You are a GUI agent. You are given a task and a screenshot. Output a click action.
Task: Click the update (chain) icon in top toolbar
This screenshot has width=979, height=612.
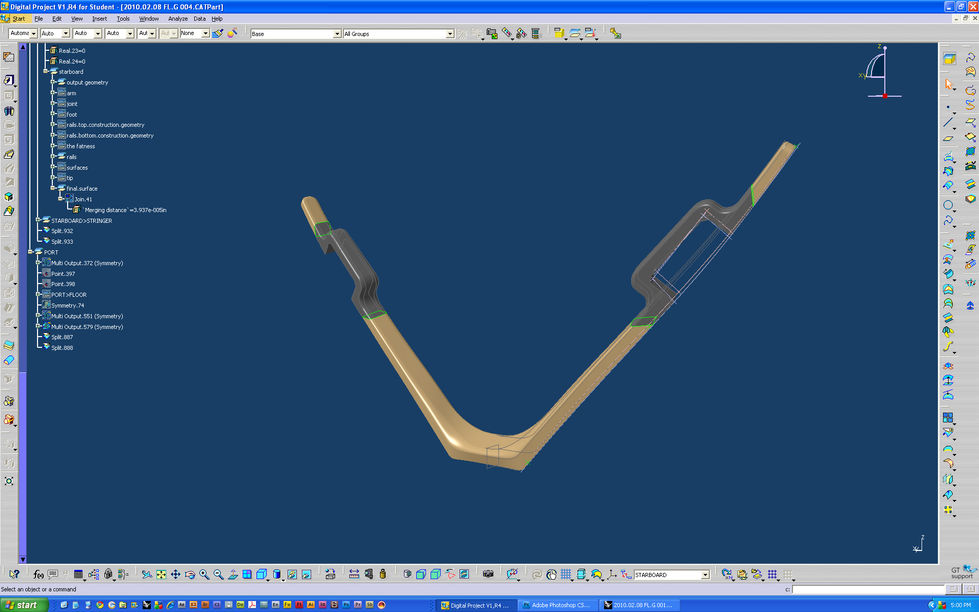(x=616, y=33)
